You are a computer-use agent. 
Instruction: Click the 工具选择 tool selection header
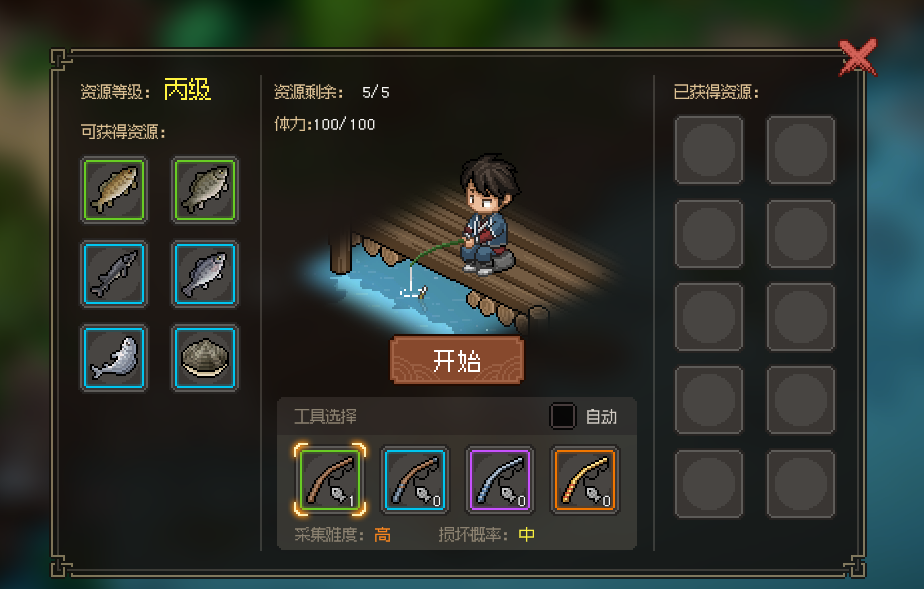coord(325,416)
